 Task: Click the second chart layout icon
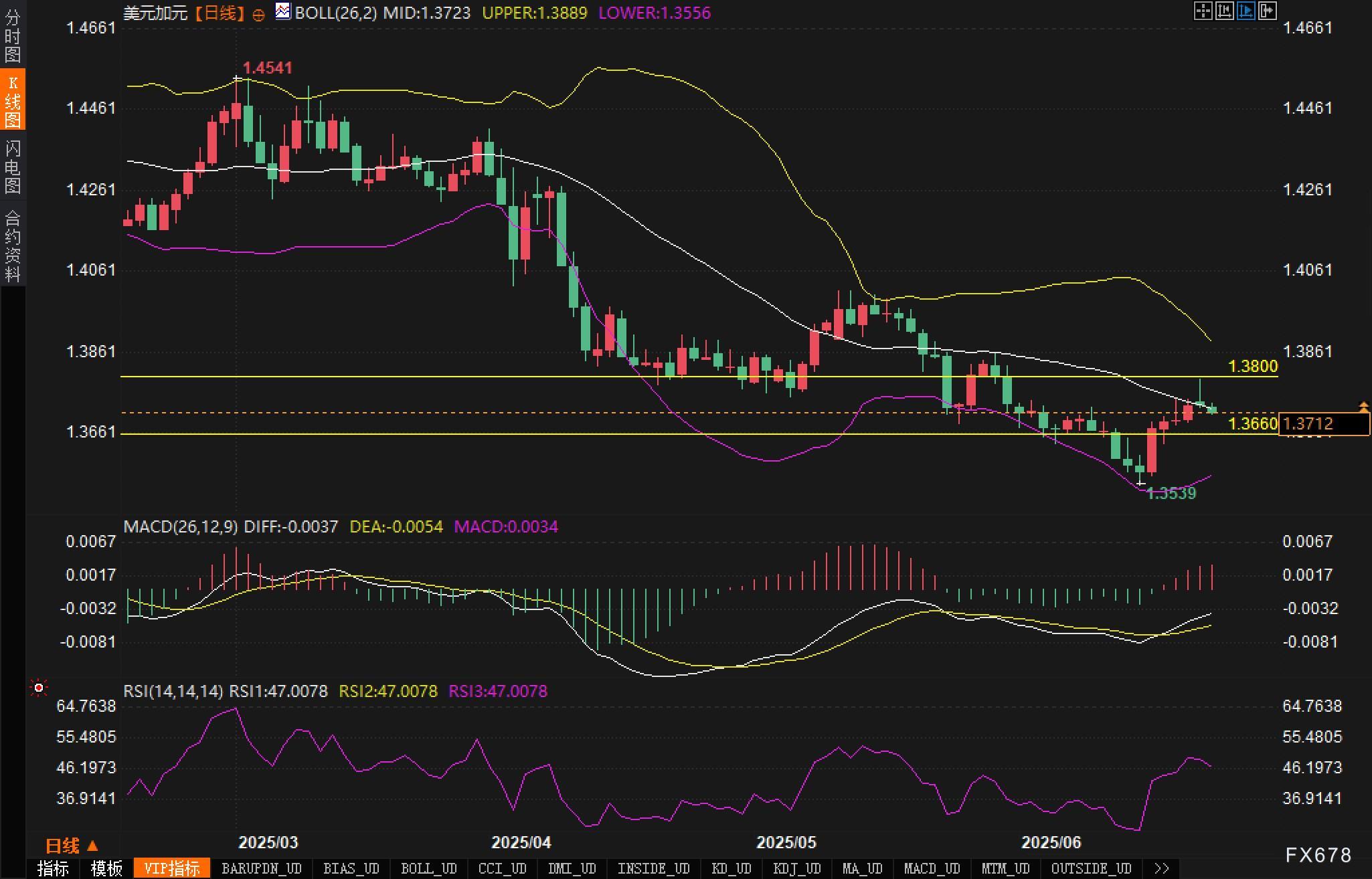point(1224,11)
